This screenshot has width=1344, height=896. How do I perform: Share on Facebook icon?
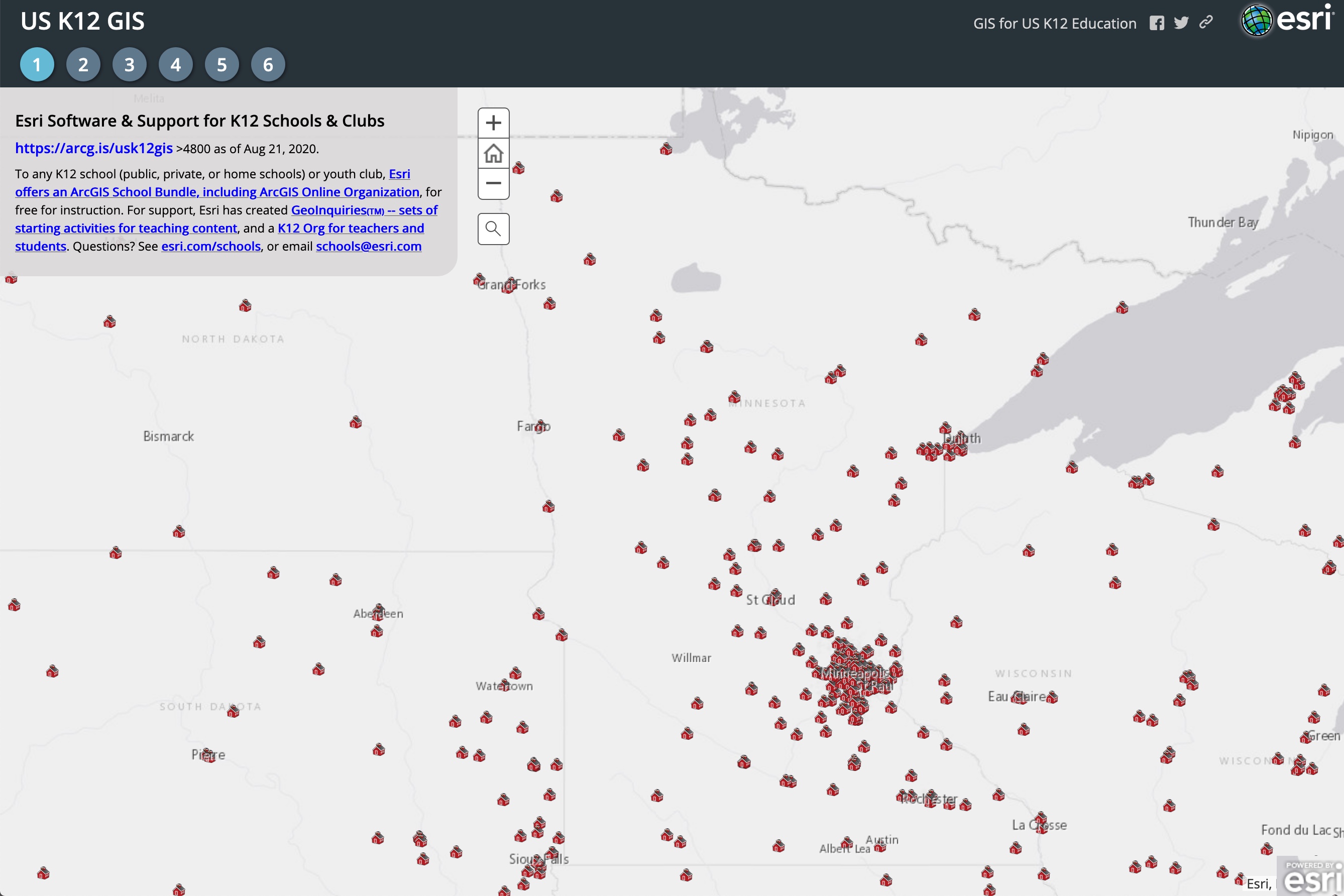coord(1157,23)
